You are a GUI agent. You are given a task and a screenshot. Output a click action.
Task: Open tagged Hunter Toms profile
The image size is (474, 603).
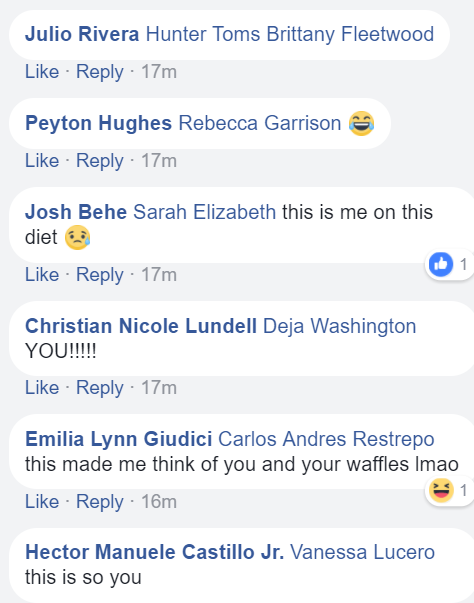click(x=203, y=34)
